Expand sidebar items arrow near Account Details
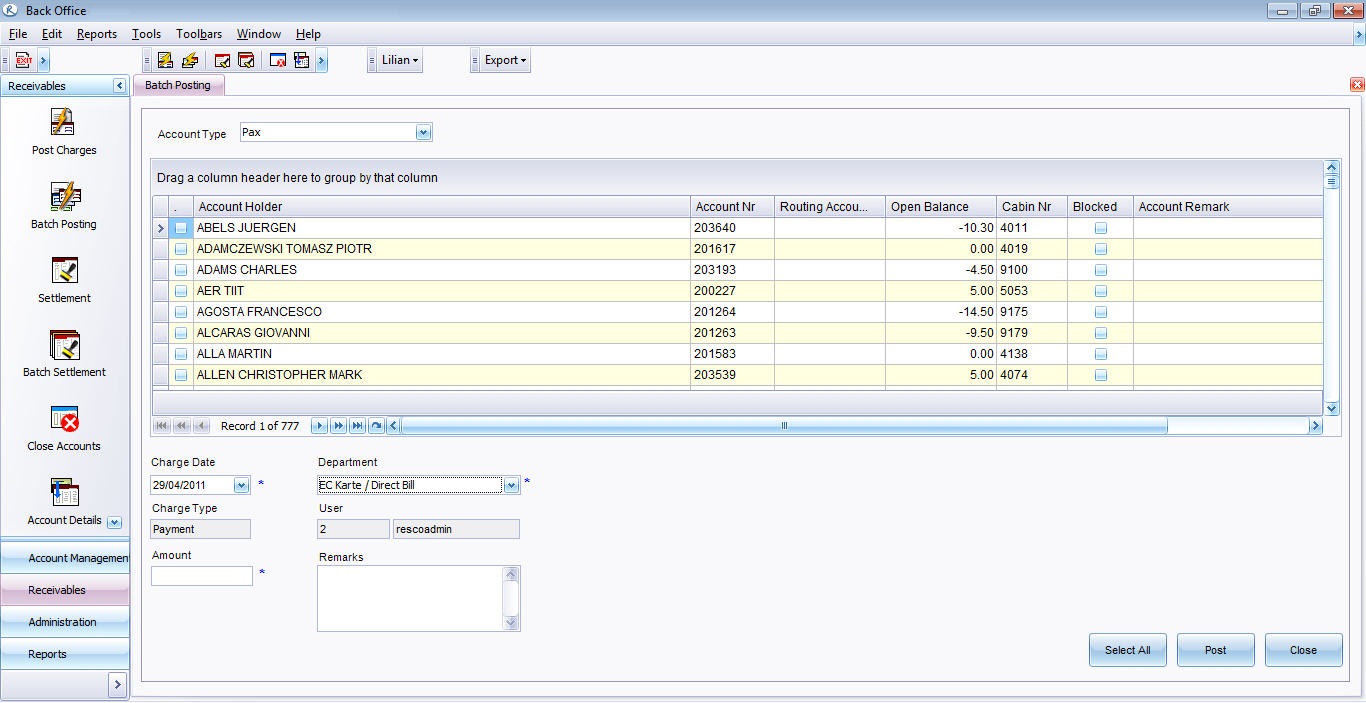Viewport: 1366px width, 703px height. point(114,522)
